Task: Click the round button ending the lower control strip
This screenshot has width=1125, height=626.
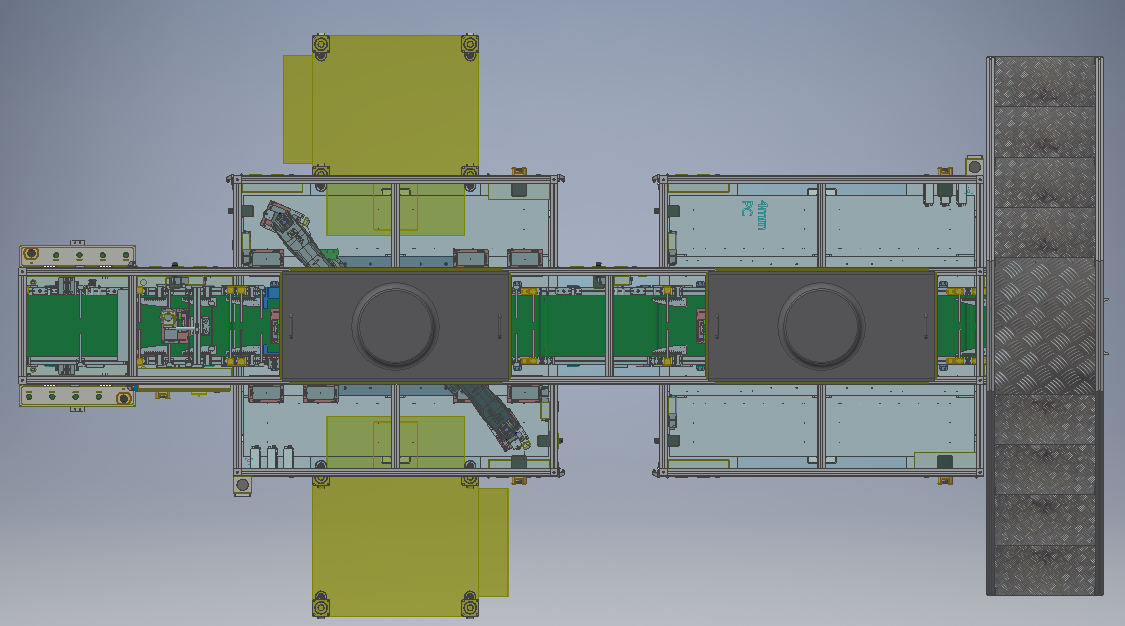Action: tap(123, 398)
